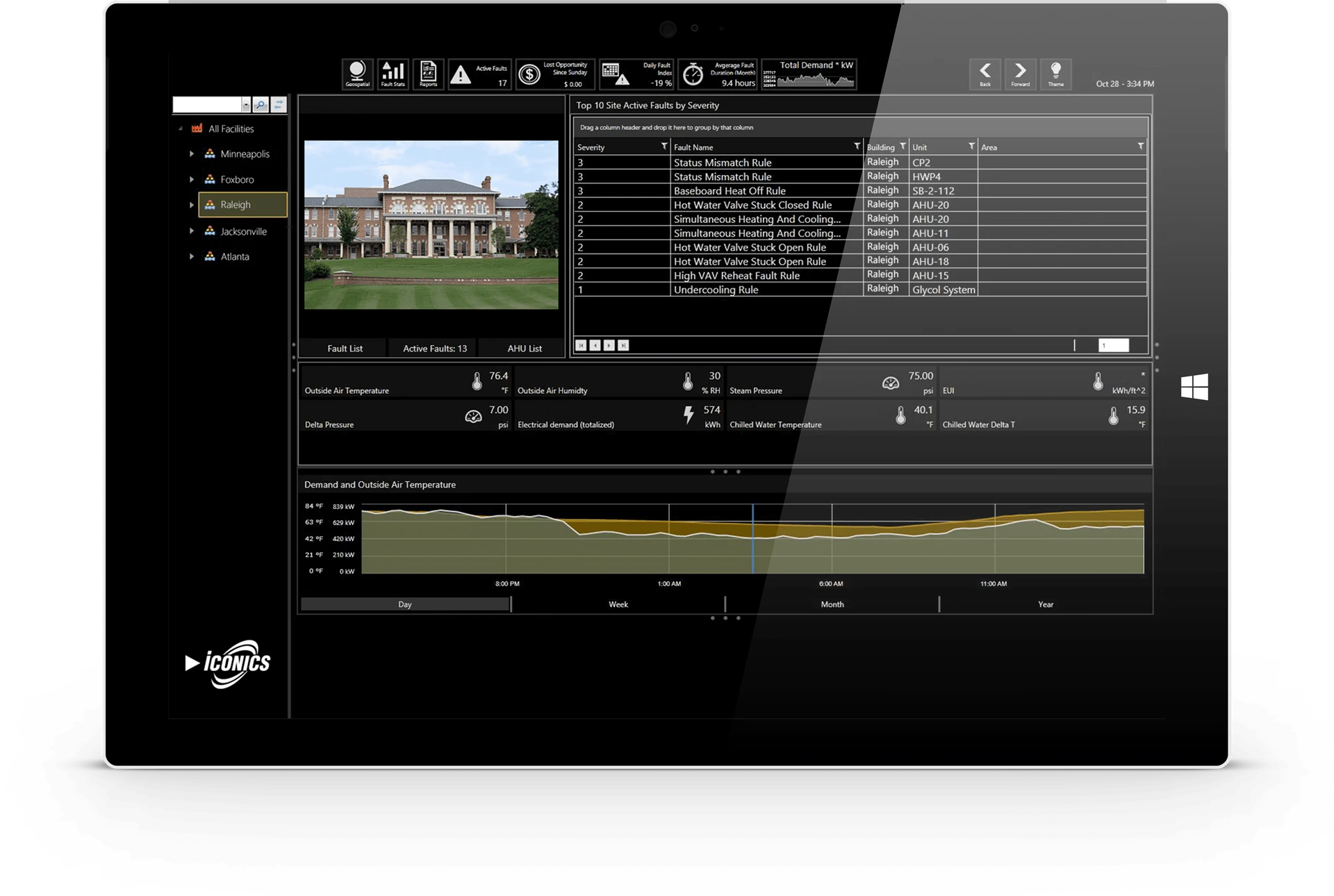Open the Fault Stats bar chart icon
Image resolution: width=1334 pixels, height=896 pixels.
tap(393, 74)
